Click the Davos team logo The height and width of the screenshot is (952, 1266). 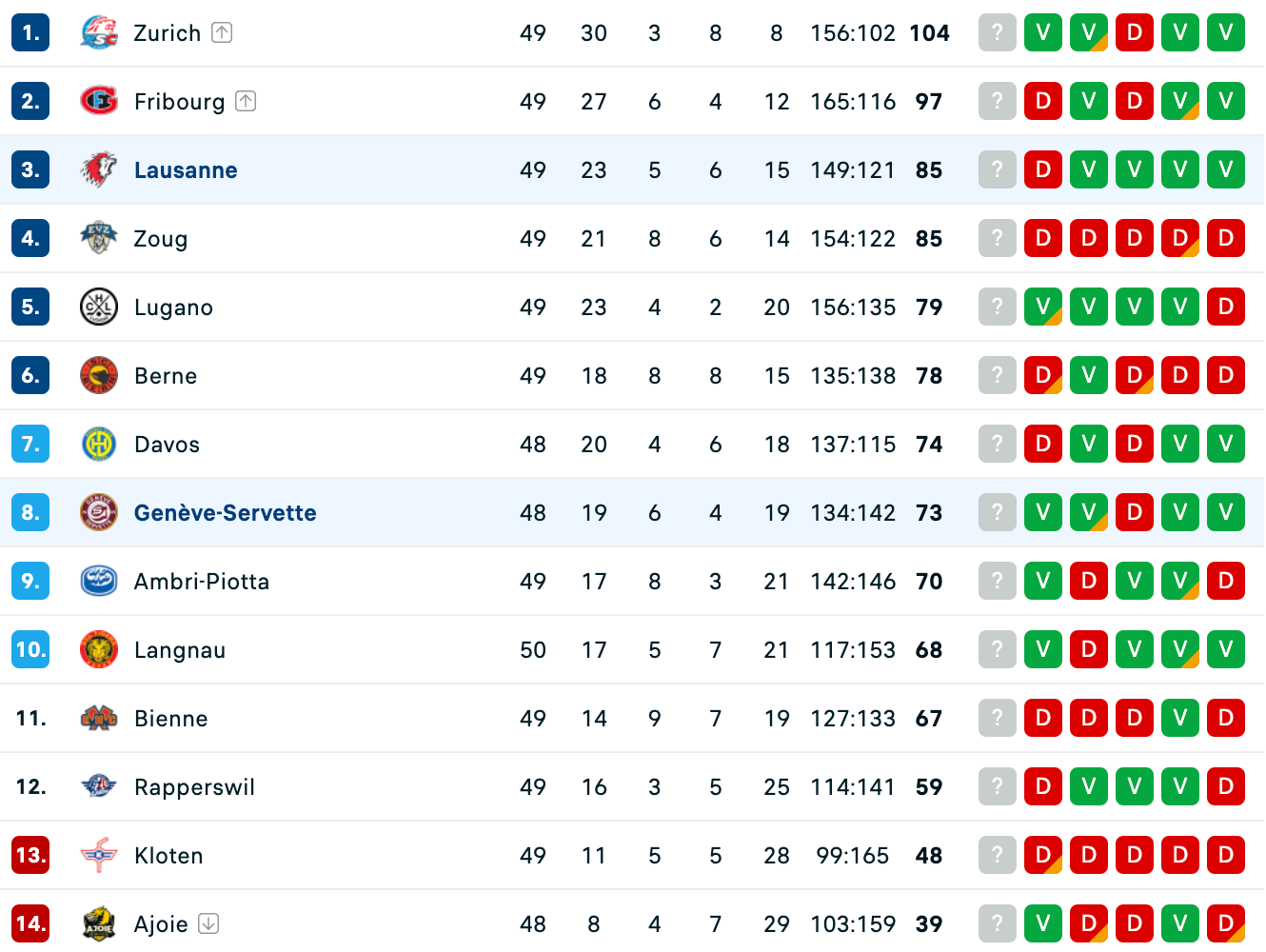(x=99, y=445)
